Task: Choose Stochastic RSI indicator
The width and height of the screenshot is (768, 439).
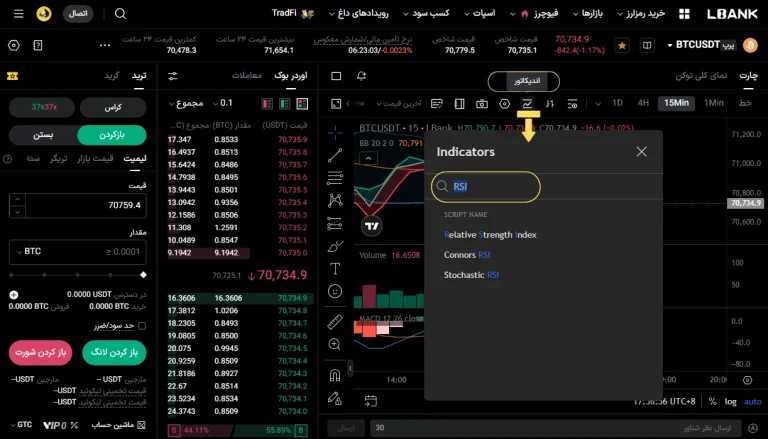Action: point(471,275)
